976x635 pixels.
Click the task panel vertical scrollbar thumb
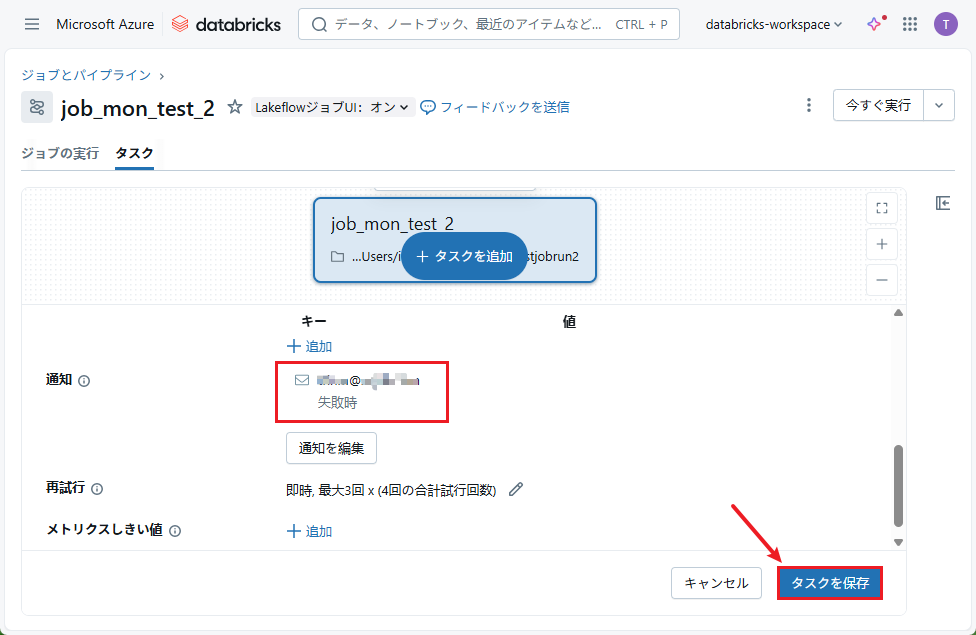click(898, 486)
